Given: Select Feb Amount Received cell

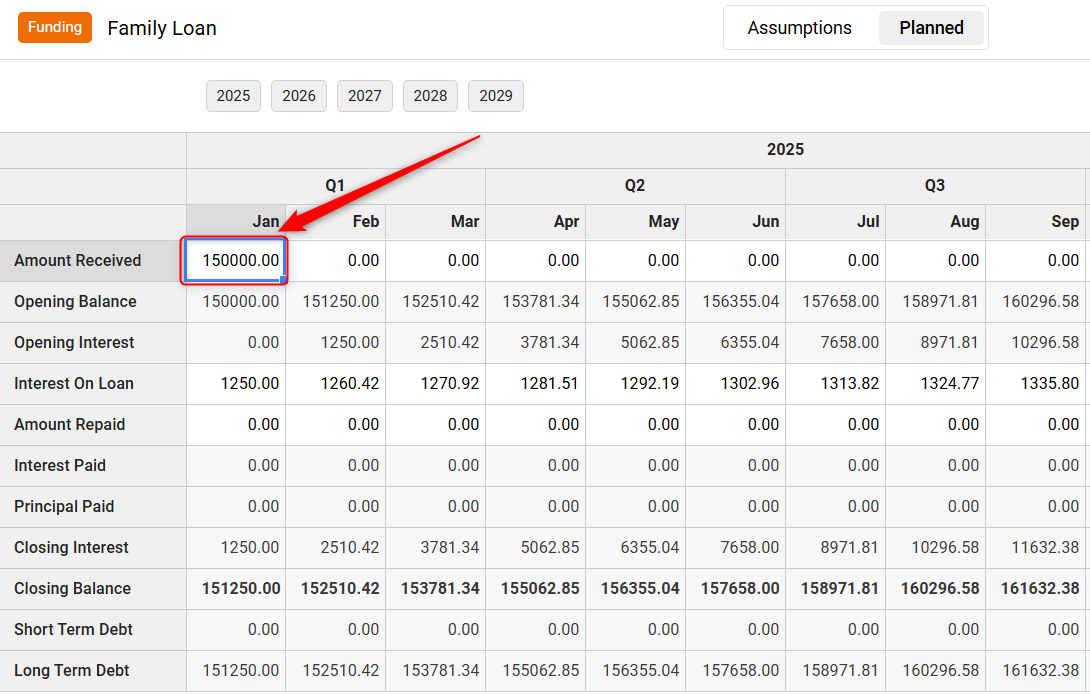Looking at the screenshot, I should pyautogui.click(x=336, y=261).
